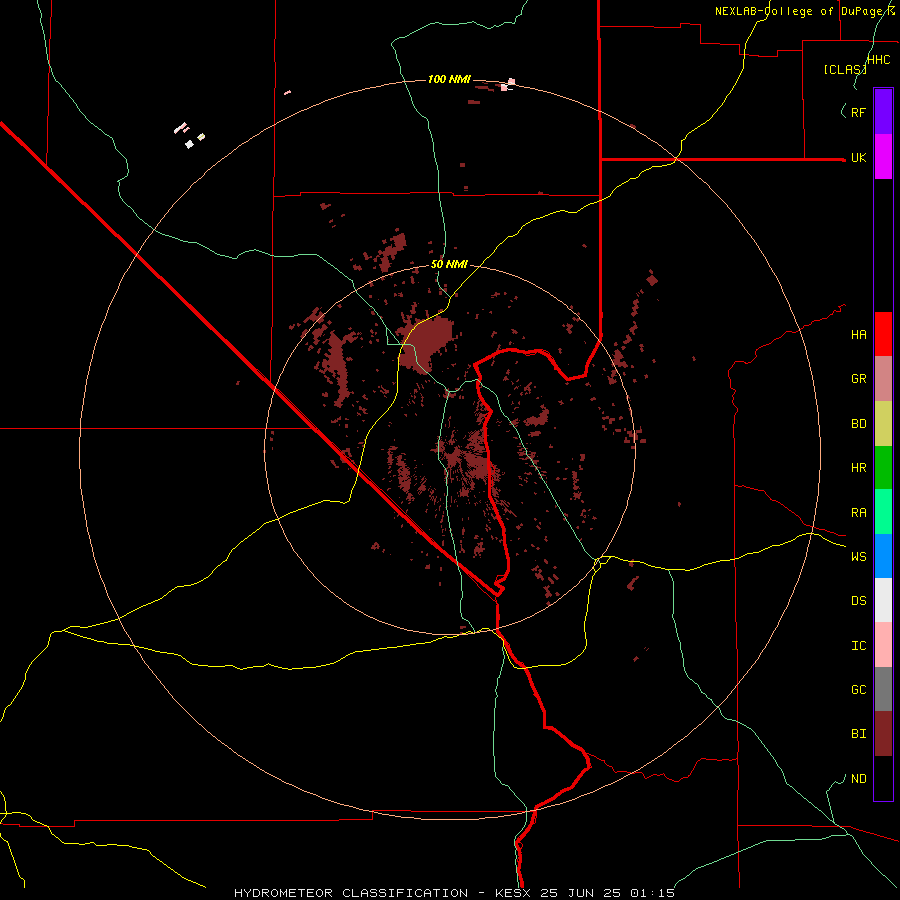Screen dimensions: 900x900
Task: Click the ND legend label
Action: point(859,779)
